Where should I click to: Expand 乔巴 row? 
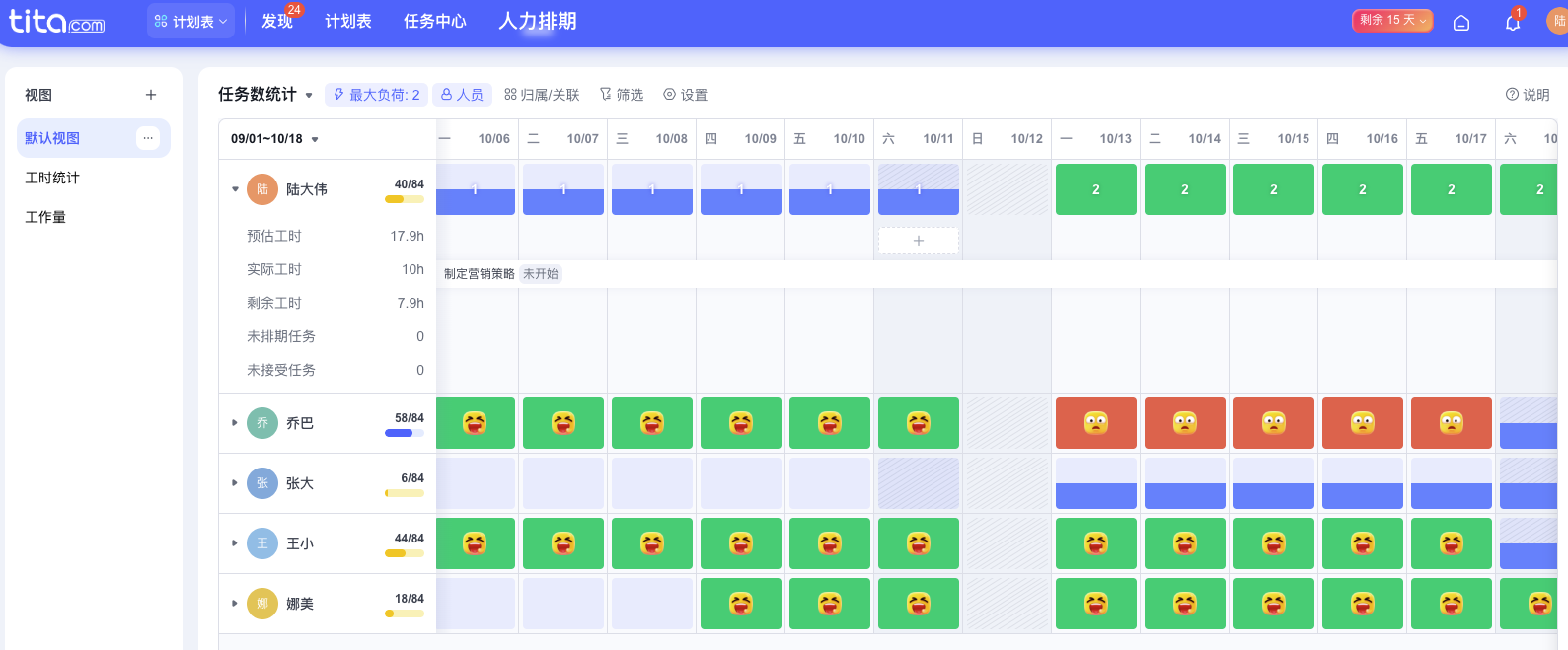point(235,423)
